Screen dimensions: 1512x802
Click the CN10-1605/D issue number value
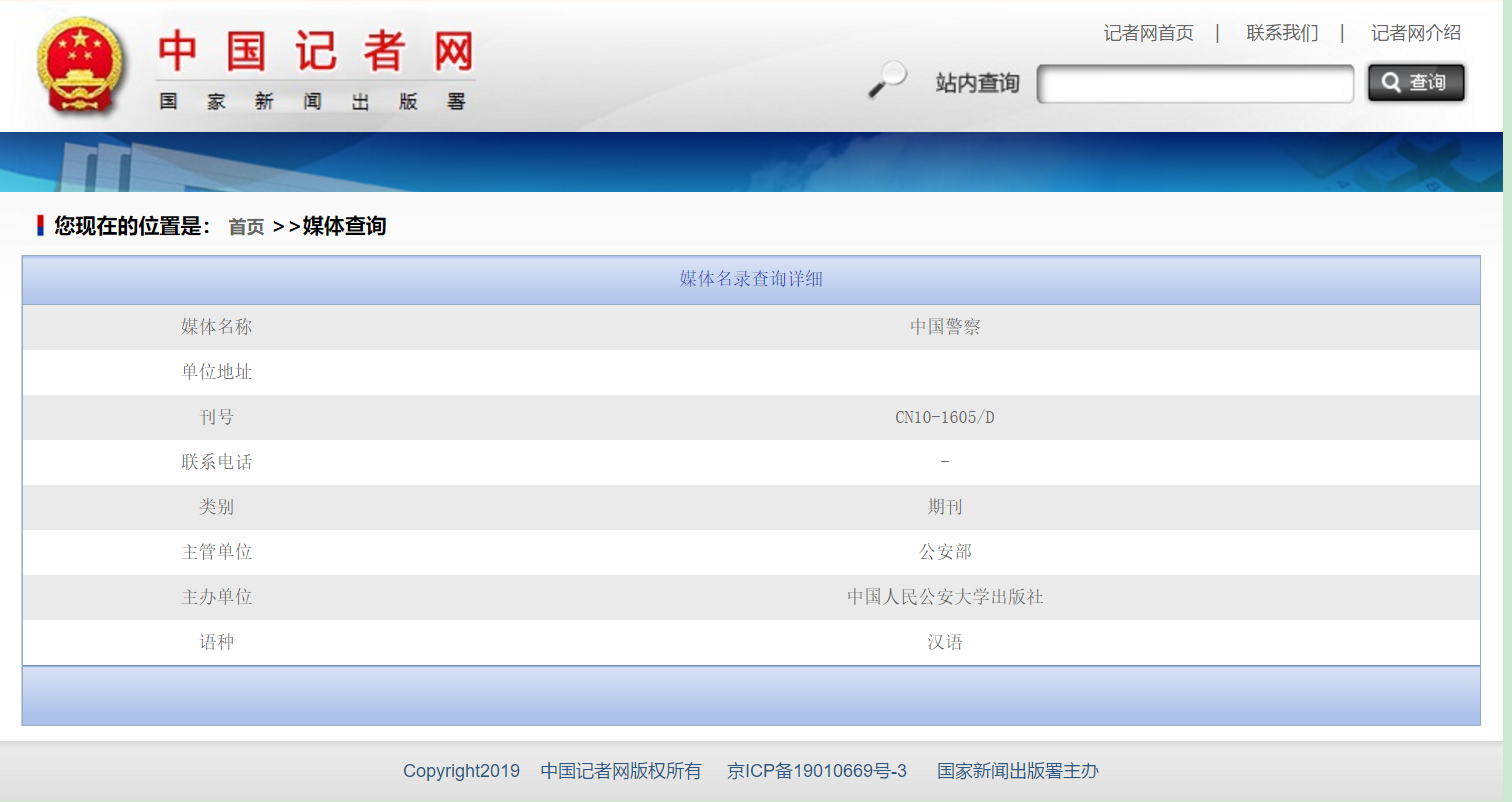tap(945, 417)
